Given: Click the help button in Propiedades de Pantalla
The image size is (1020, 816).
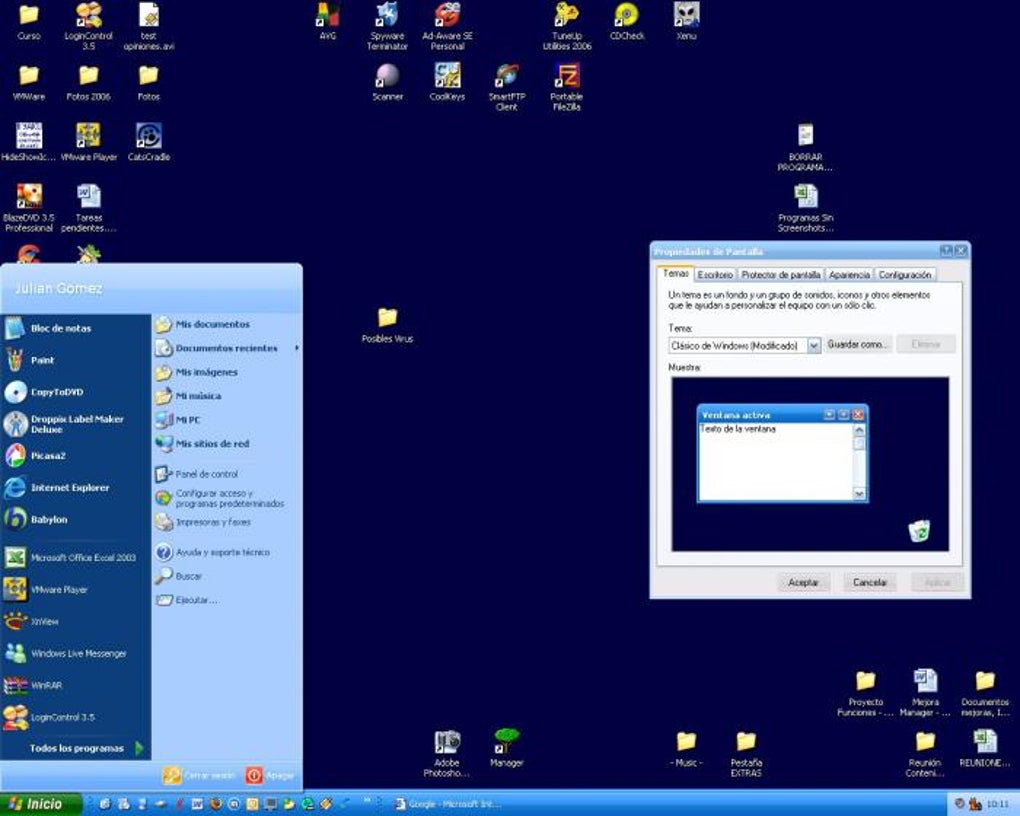Looking at the screenshot, I should point(946,251).
